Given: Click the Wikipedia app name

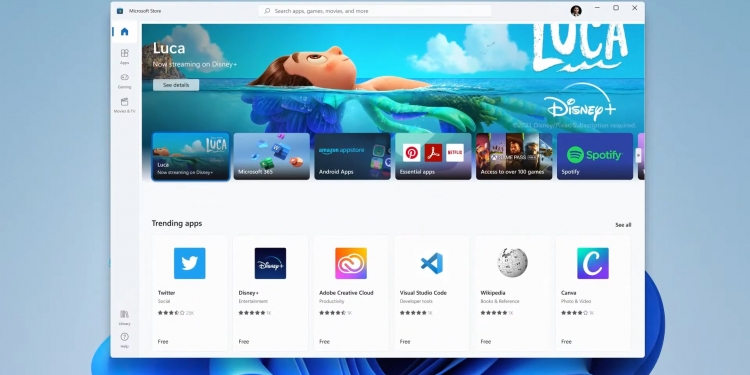Looking at the screenshot, I should (x=493, y=293).
